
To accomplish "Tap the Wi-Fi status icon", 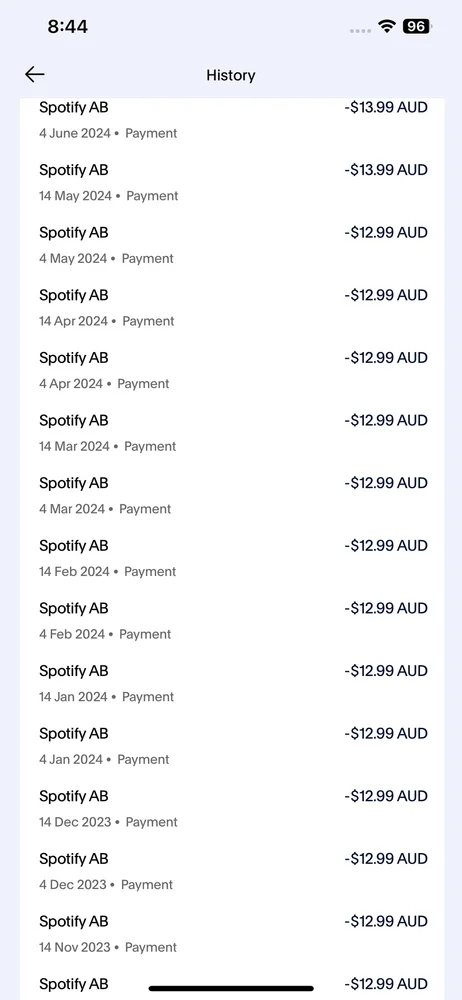I will (386, 26).
